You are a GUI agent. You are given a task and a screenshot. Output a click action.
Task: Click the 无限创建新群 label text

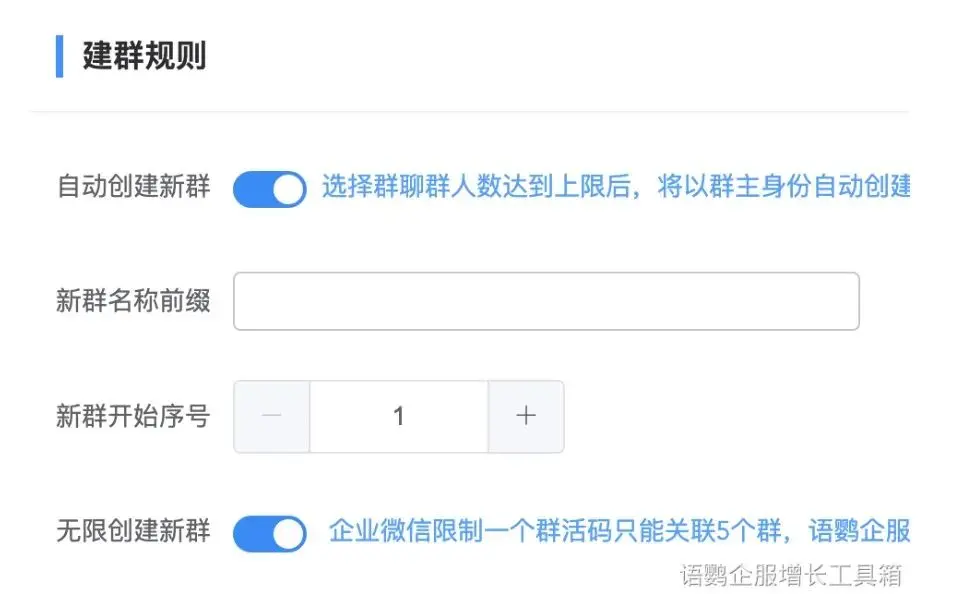click(x=133, y=531)
